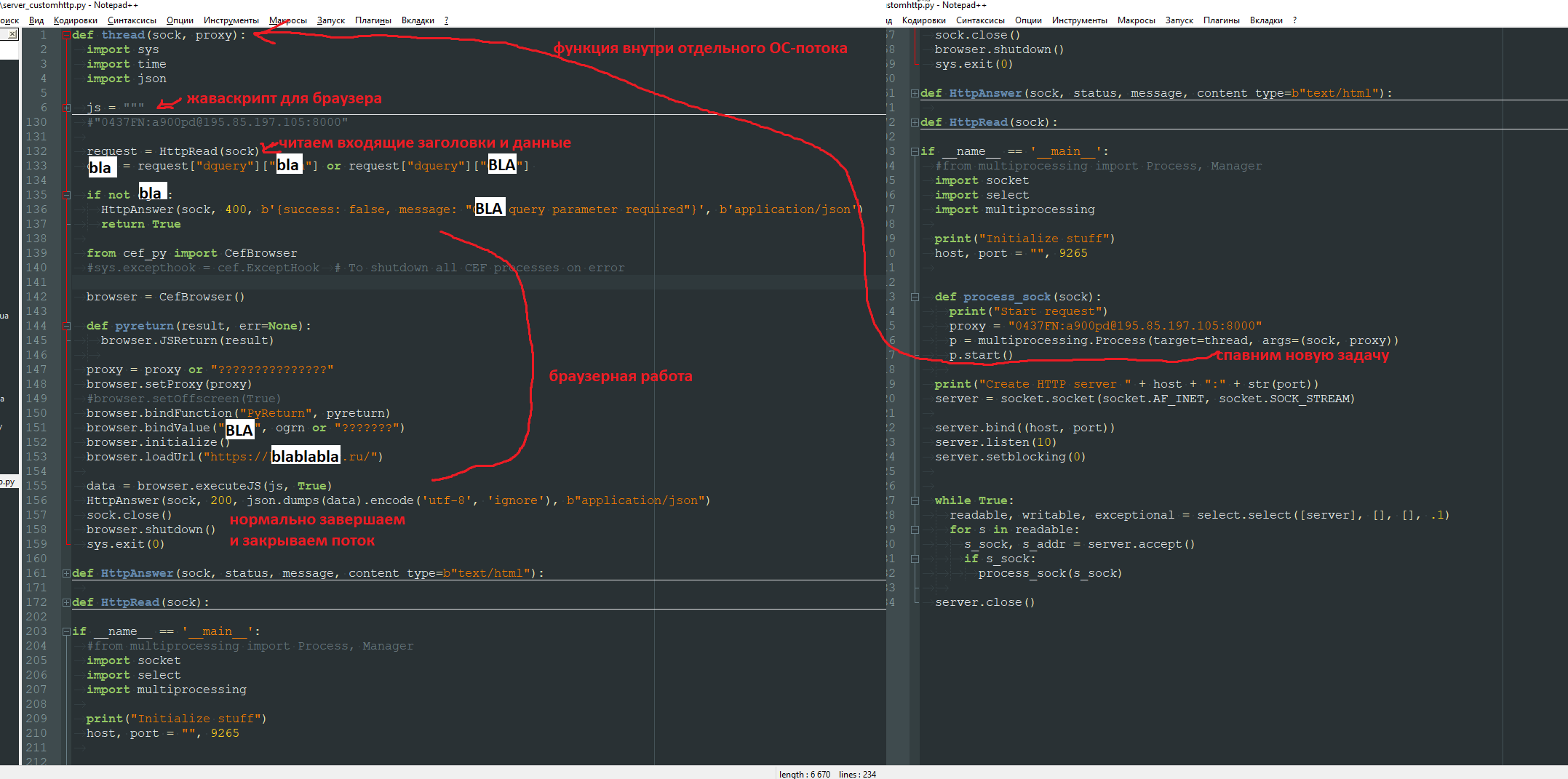Open the ? help menu in right-hand window
Screen dimensions: 1568x779
coord(1294,20)
